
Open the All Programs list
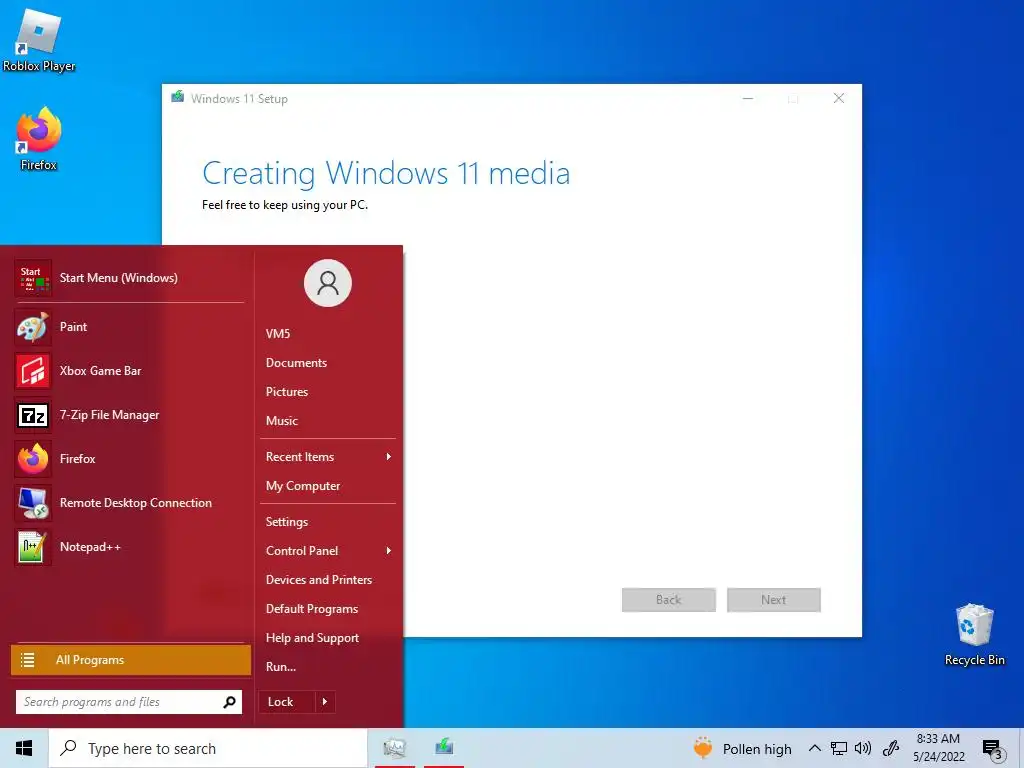[131, 660]
